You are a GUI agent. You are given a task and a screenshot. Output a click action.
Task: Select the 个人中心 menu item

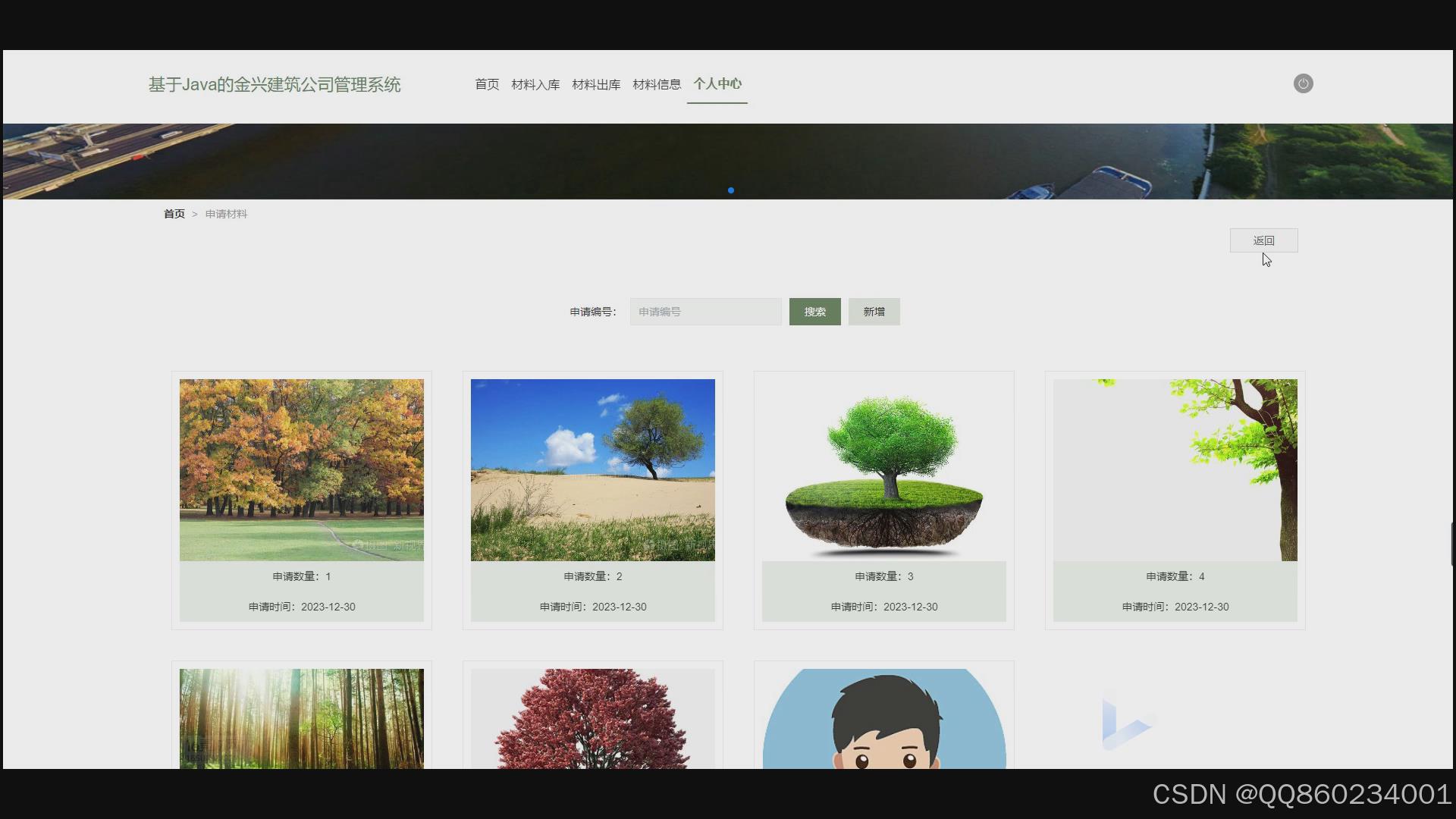click(x=717, y=84)
